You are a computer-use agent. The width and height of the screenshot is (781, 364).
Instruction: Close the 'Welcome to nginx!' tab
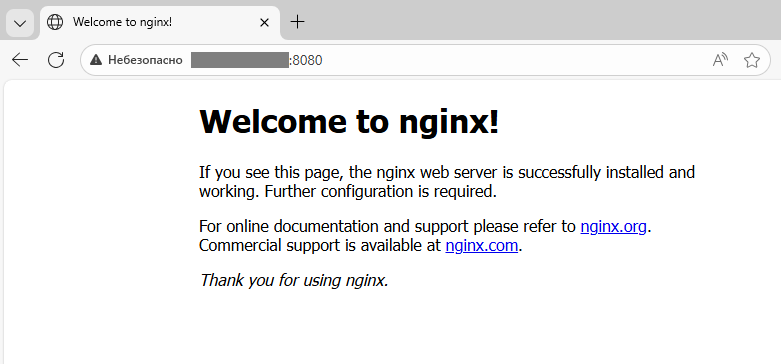(x=264, y=22)
